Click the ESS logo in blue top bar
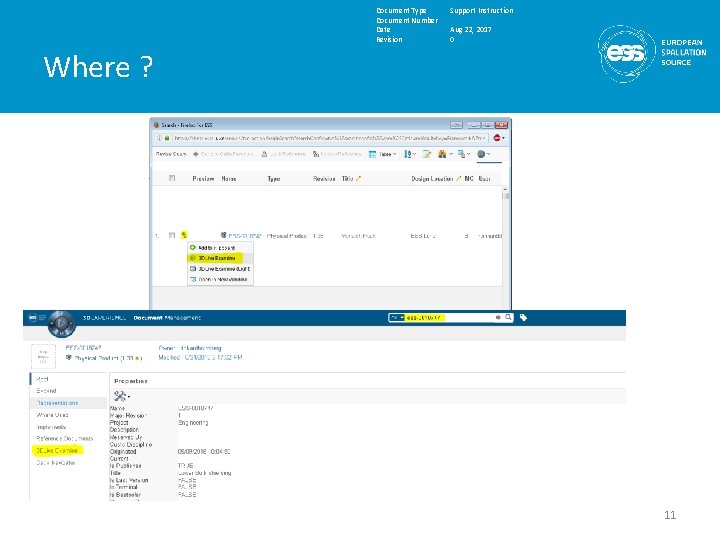 (x=33, y=317)
